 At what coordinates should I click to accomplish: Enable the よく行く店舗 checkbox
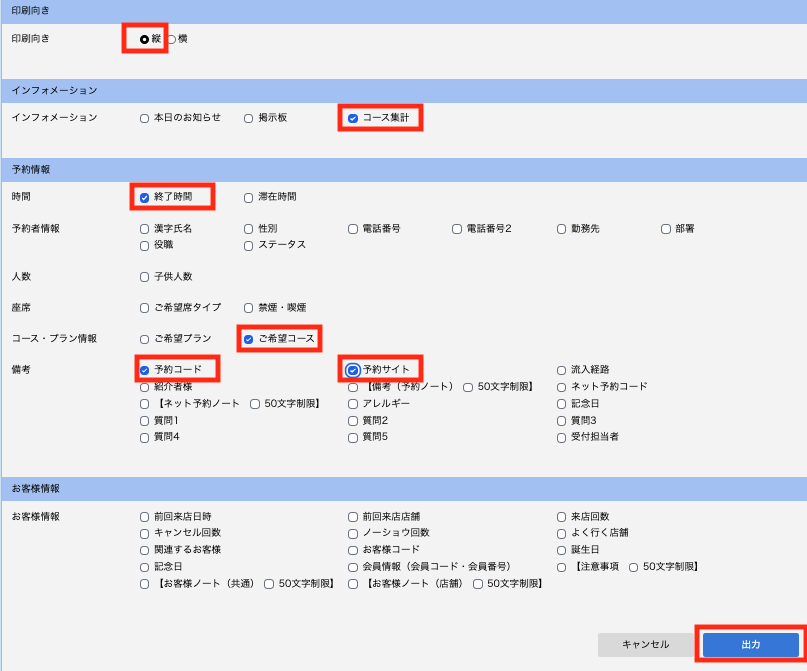(x=561, y=533)
